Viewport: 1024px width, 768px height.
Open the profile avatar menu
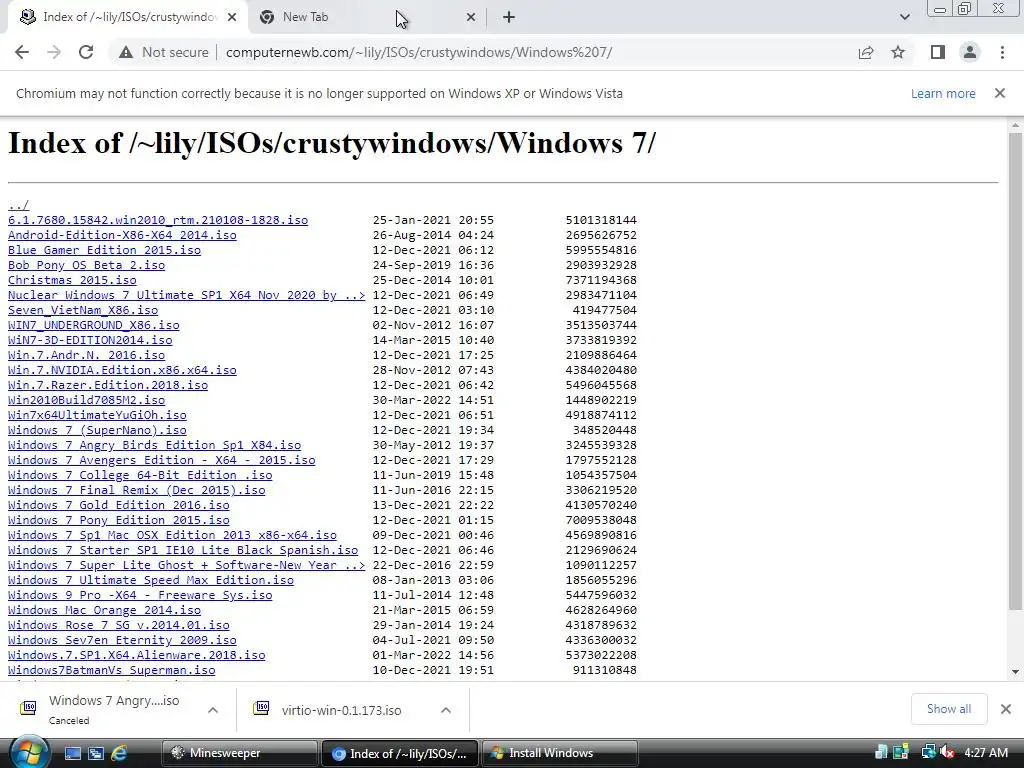pyautogui.click(x=970, y=52)
